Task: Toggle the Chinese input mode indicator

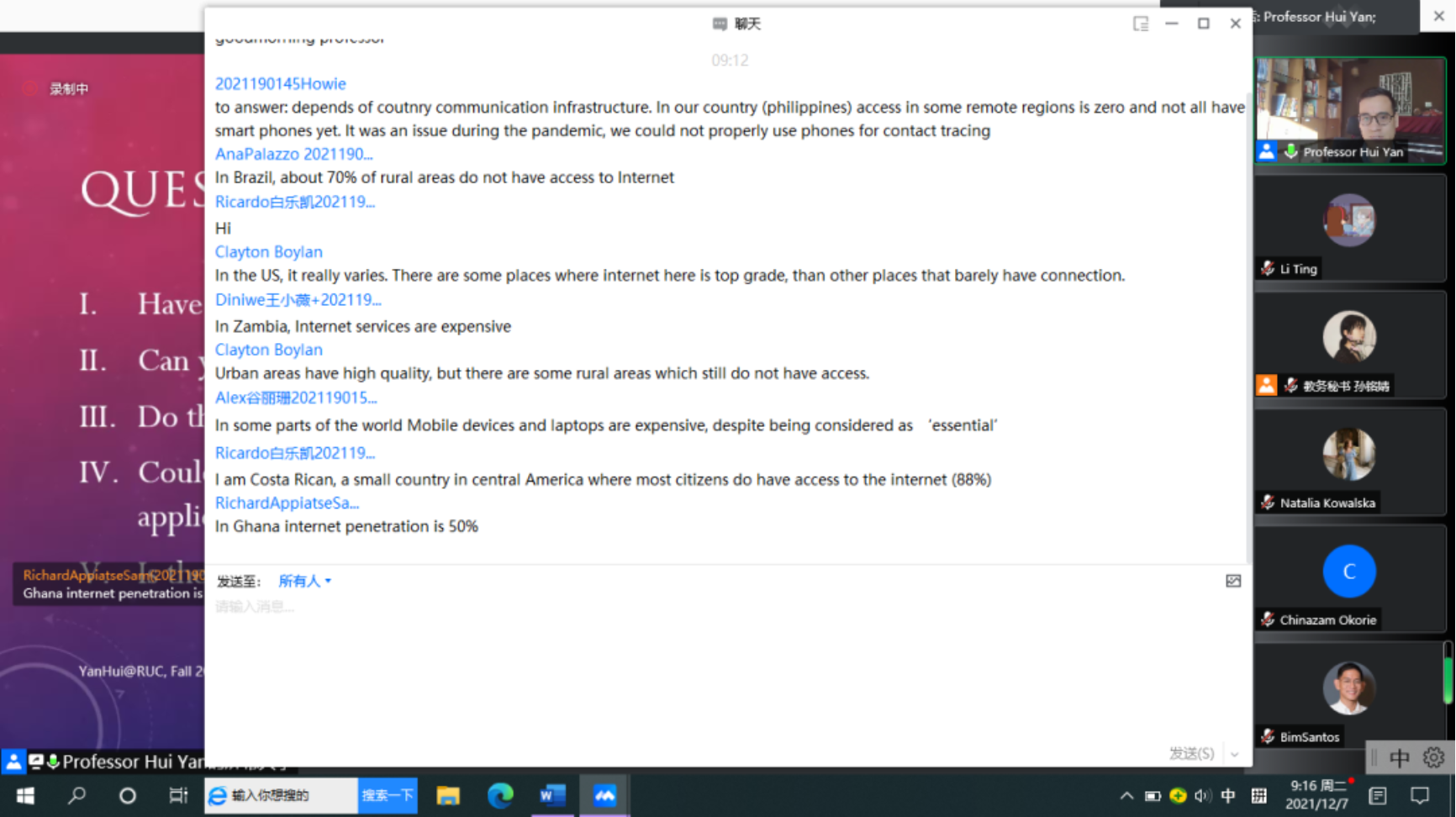Action: [x=1227, y=795]
